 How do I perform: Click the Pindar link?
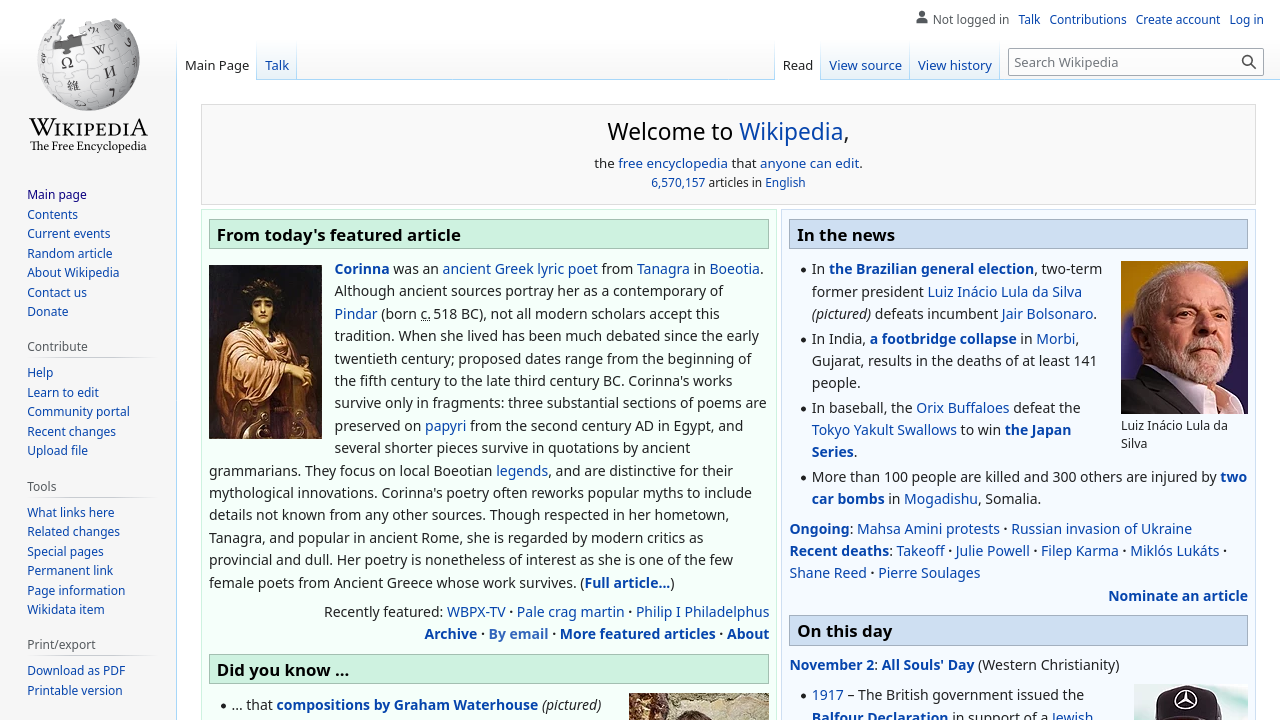(355, 313)
